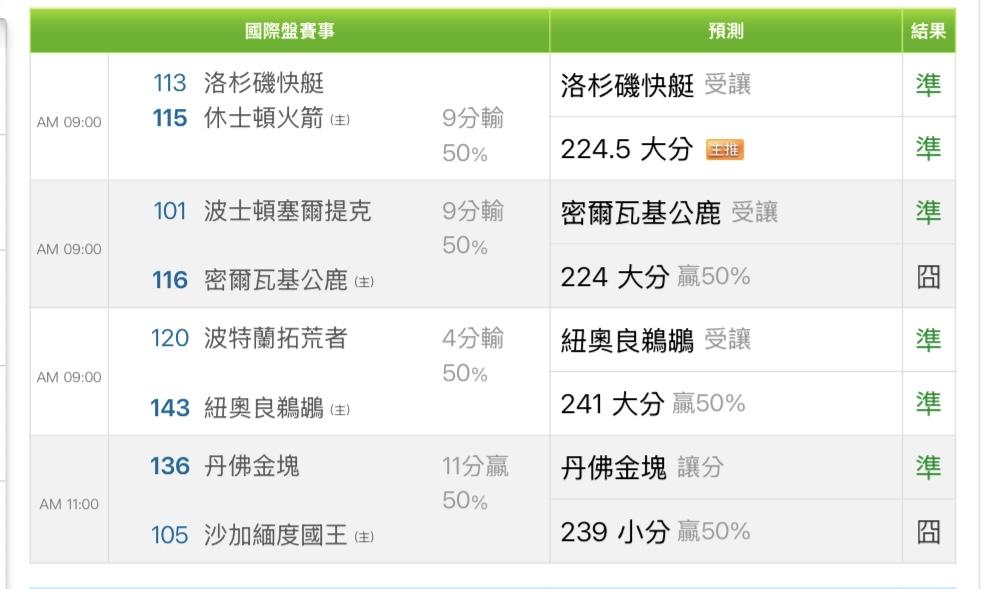The width and height of the screenshot is (992, 589).
Task: Click the 準 result for 密爾瓦基公鹿 受讓
Action: pyautogui.click(x=928, y=212)
